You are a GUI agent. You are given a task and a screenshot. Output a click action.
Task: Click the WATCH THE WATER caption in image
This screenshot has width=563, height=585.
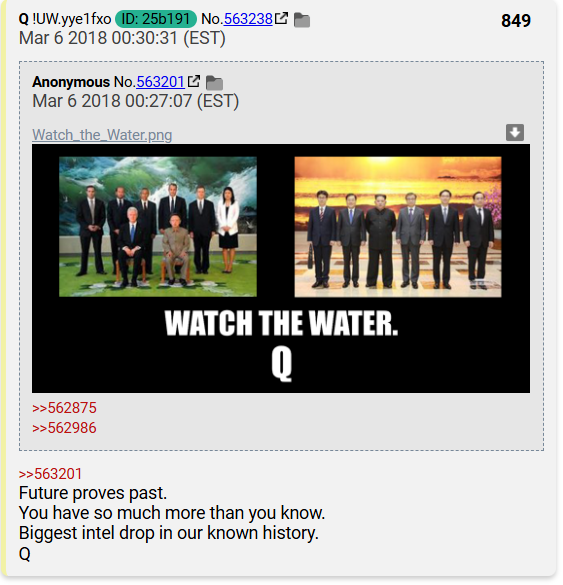tap(281, 323)
